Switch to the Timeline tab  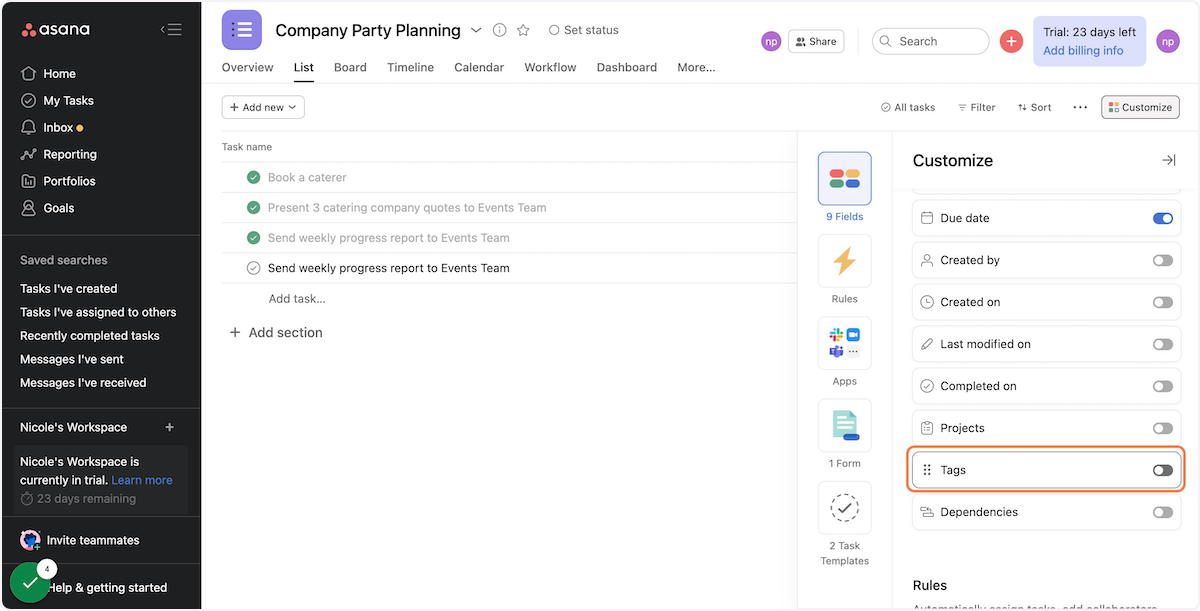click(410, 67)
